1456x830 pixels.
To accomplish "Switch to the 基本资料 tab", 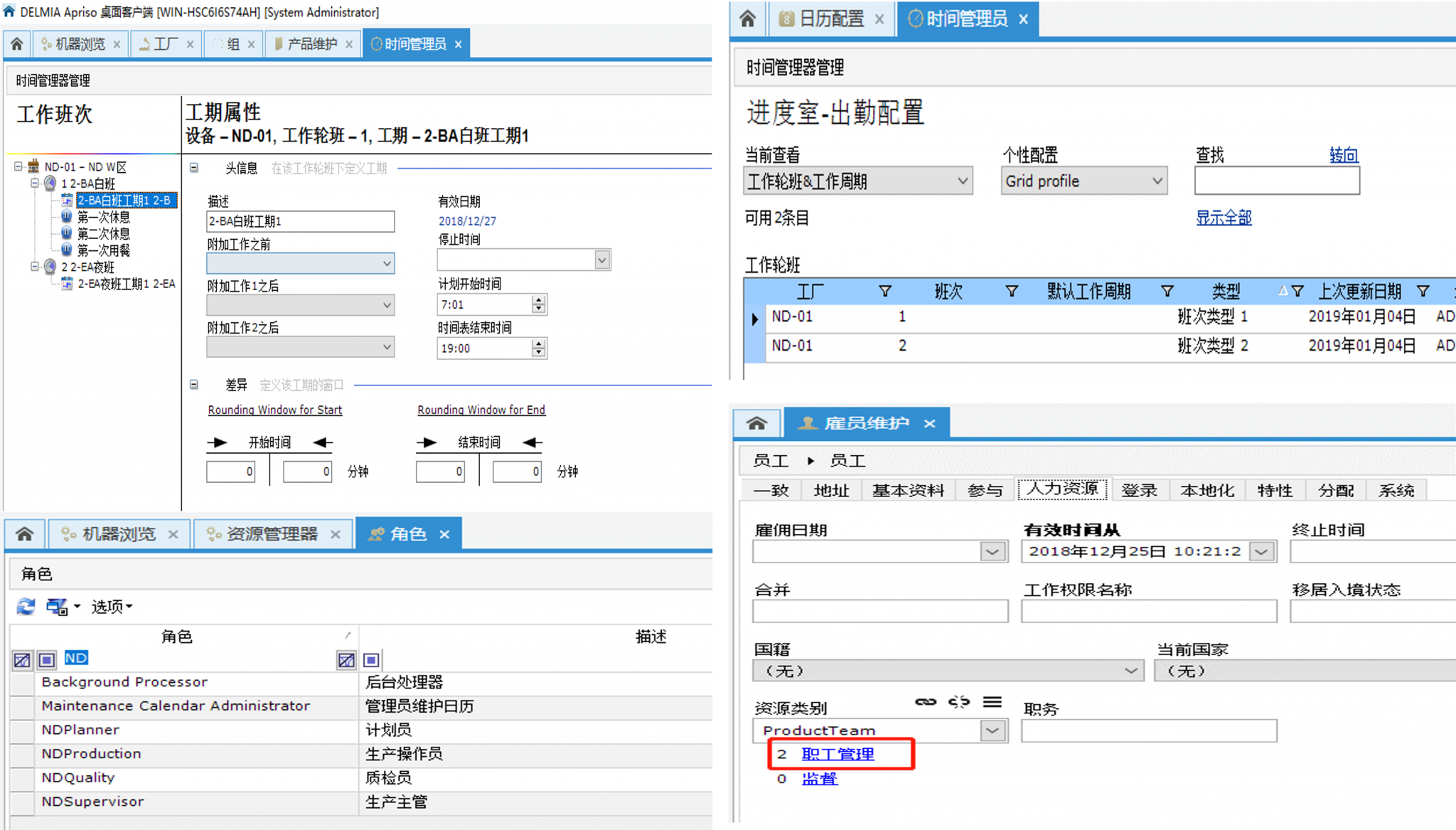I will (908, 490).
